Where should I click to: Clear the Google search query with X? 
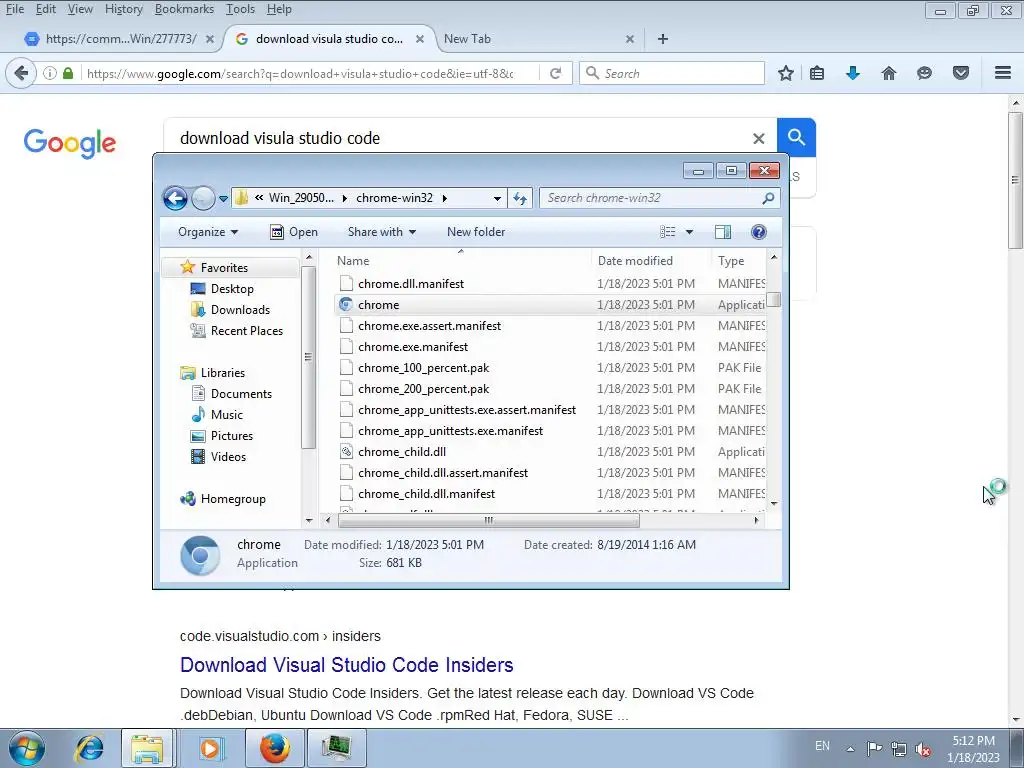[x=758, y=138]
